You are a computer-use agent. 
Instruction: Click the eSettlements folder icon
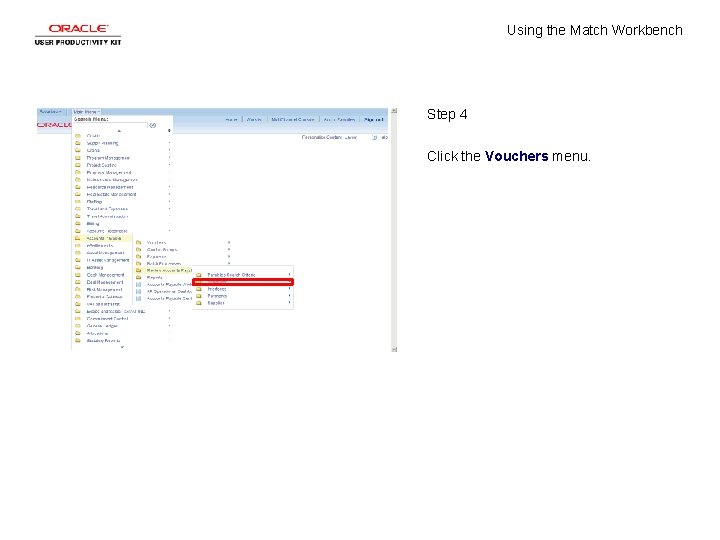pyautogui.click(x=78, y=246)
